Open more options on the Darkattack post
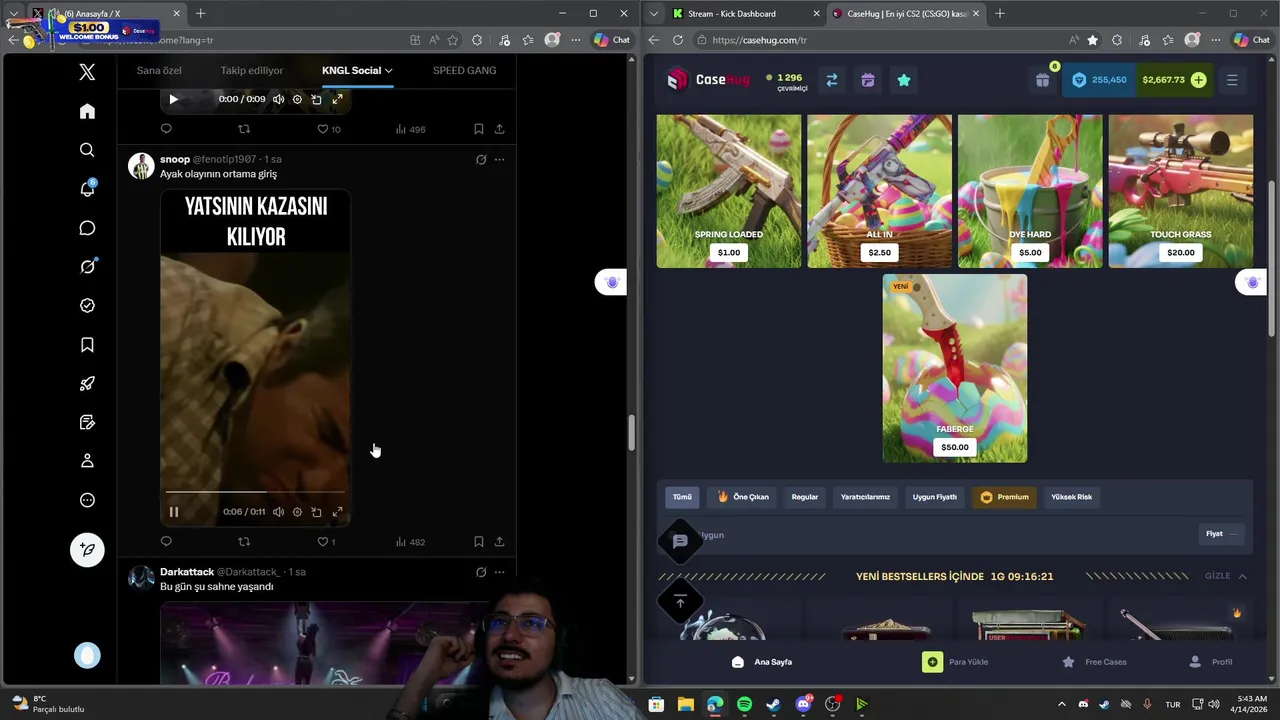1280x720 pixels. click(499, 572)
